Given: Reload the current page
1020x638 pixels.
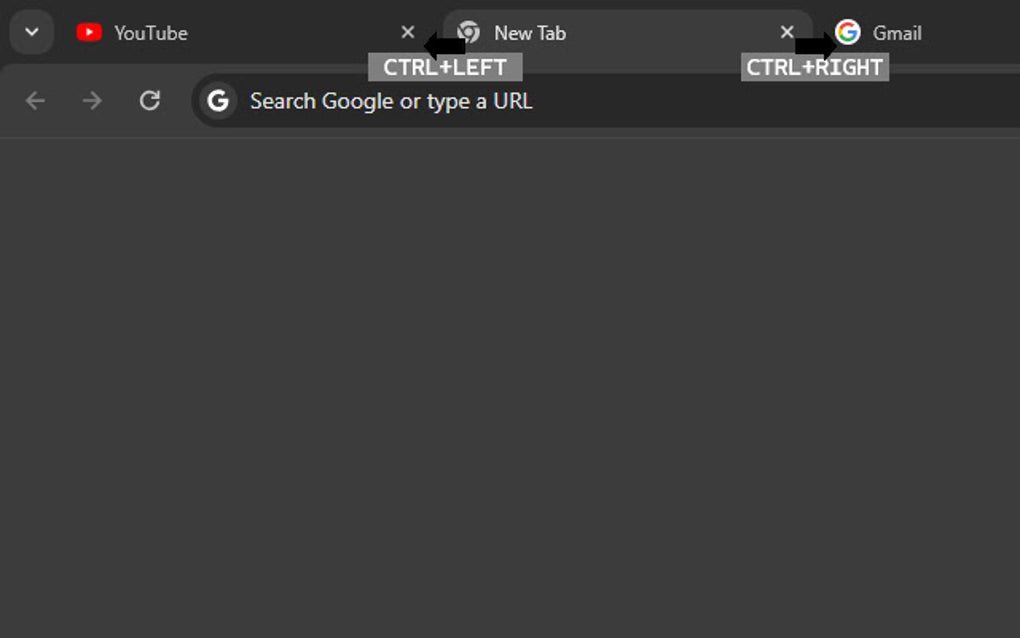Looking at the screenshot, I should [x=150, y=101].
